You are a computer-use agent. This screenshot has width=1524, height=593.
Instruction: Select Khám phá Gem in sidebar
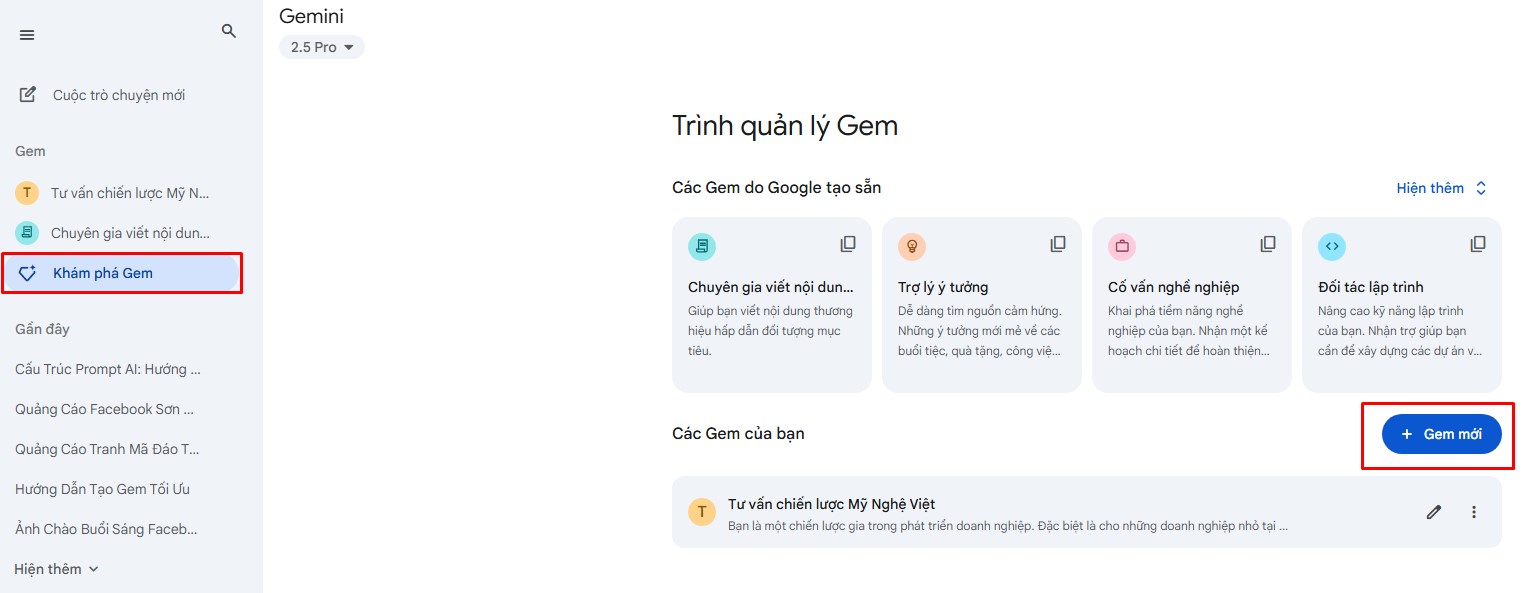click(x=122, y=273)
